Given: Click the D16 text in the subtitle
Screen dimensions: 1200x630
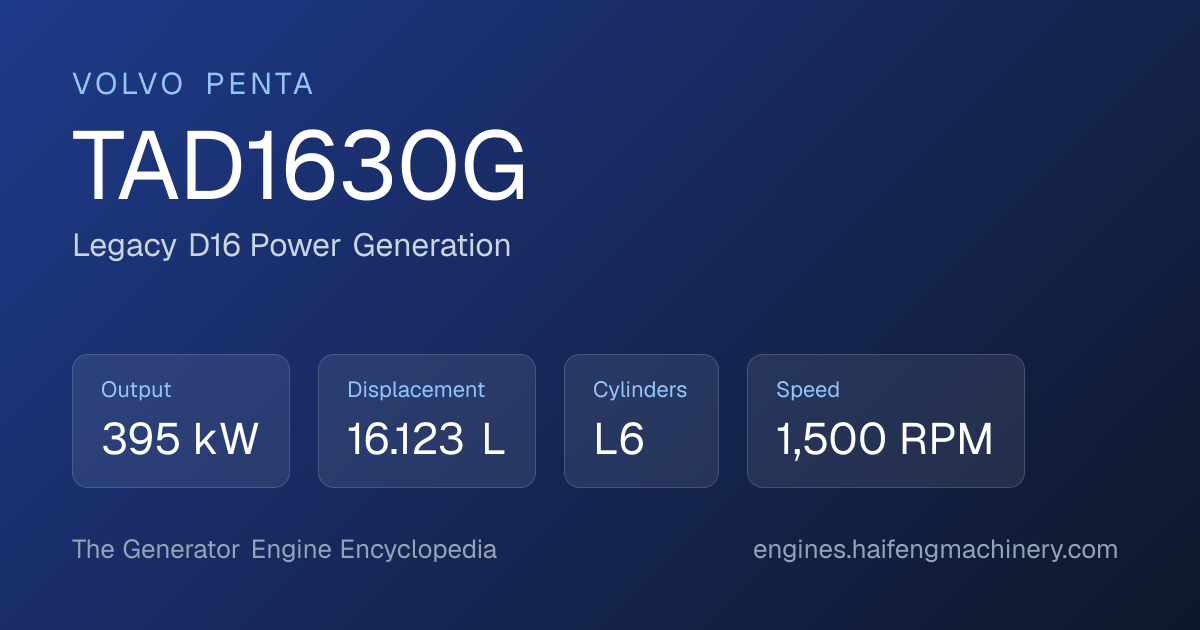Looking at the screenshot, I should click(214, 246).
